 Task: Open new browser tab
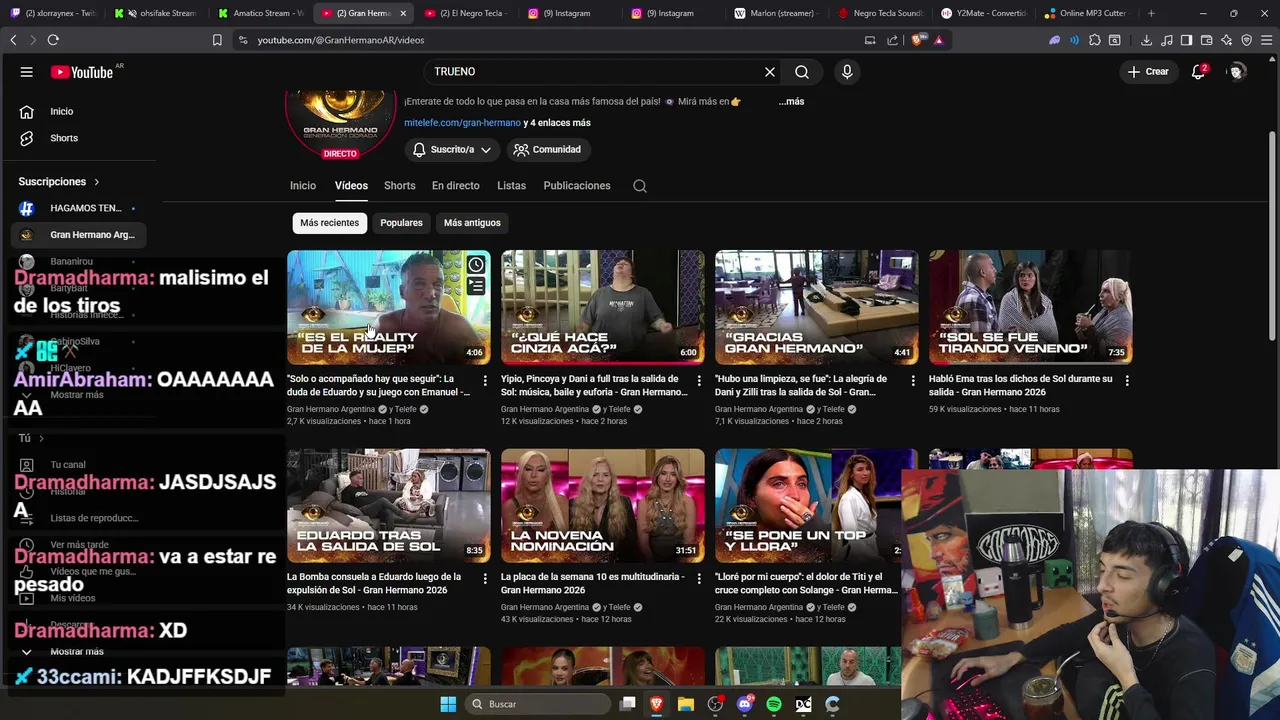(1151, 13)
